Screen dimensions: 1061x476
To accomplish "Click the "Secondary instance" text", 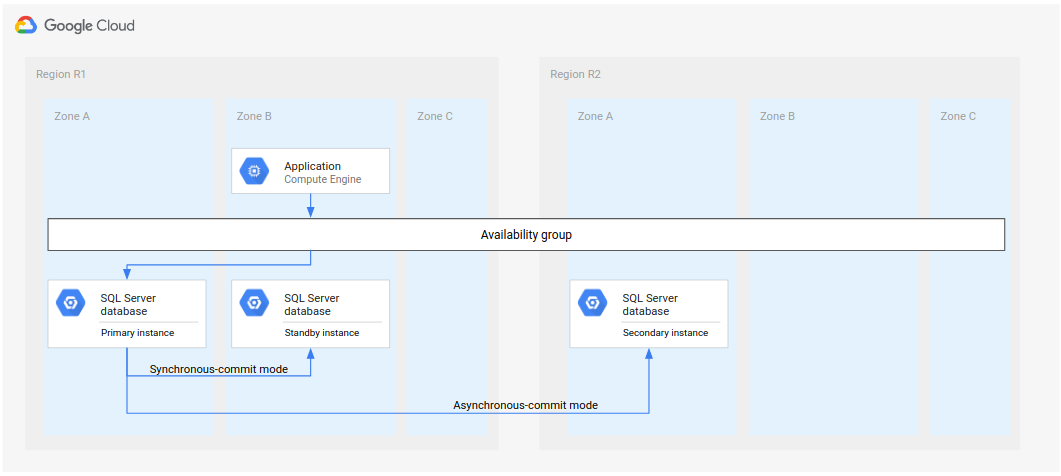I will 665,333.
